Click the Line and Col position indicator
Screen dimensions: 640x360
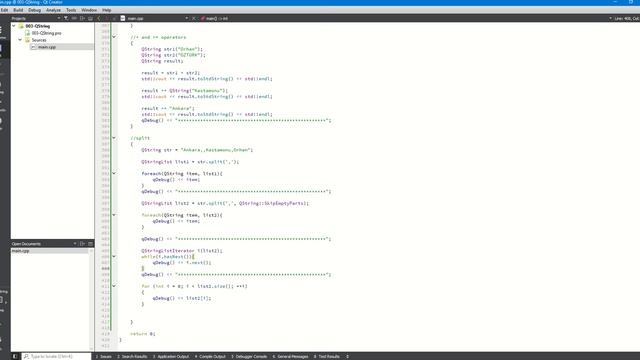coord(627,18)
